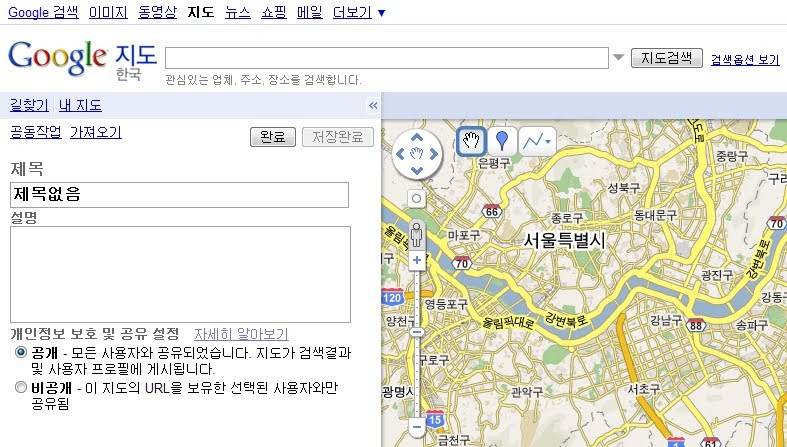Viewport: 787px width, 447px height.
Task: Open 지도 in top navigation
Action: 201,12
